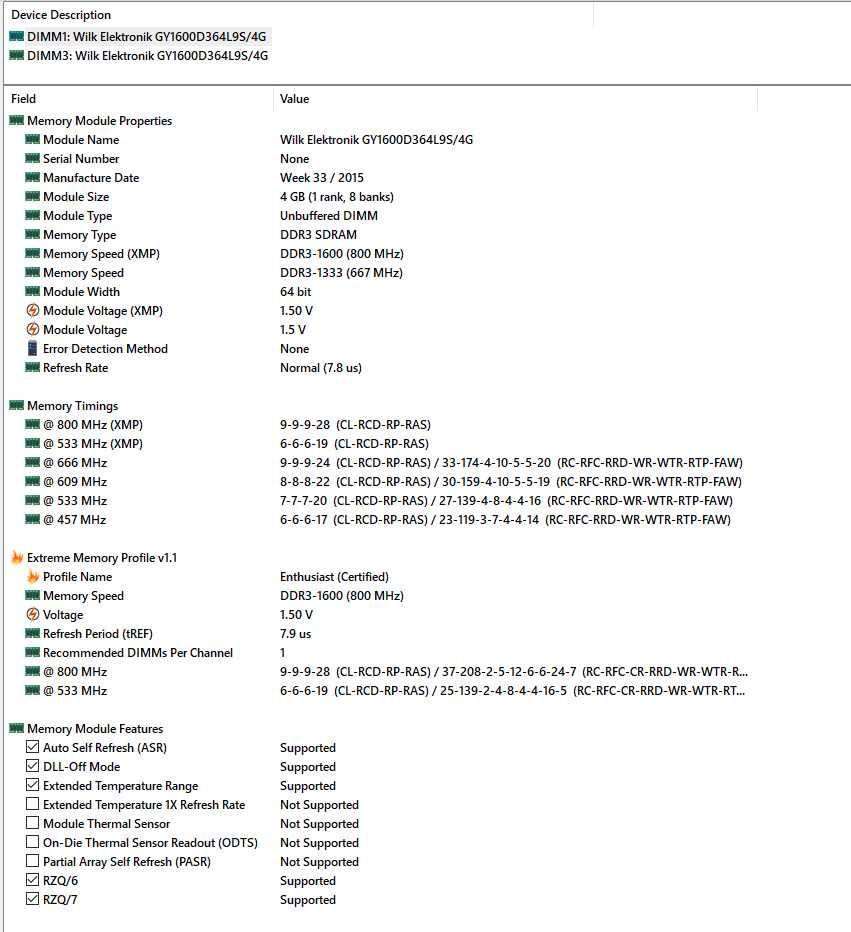Click the Serial Number row icon
This screenshot has height=932, width=851.
tap(33, 159)
